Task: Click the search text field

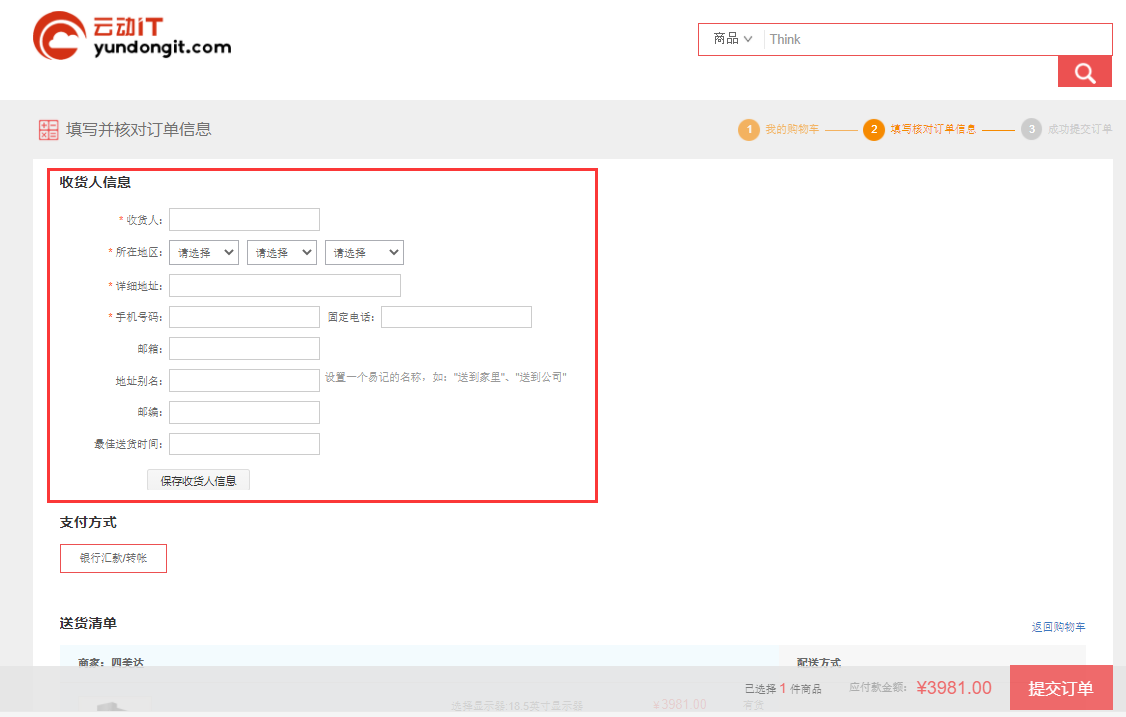Action: [x=935, y=39]
